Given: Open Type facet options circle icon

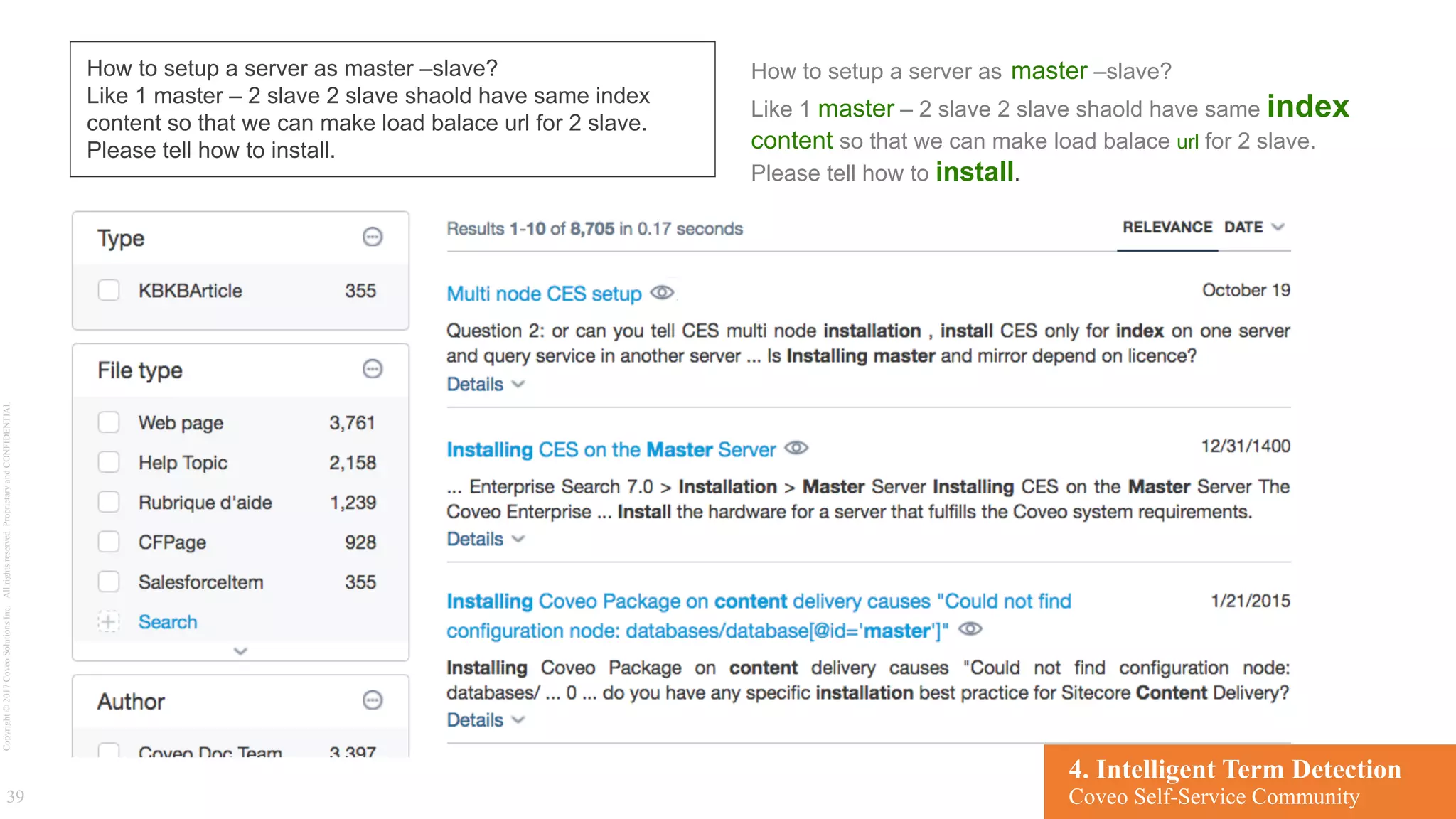Looking at the screenshot, I should click(373, 237).
